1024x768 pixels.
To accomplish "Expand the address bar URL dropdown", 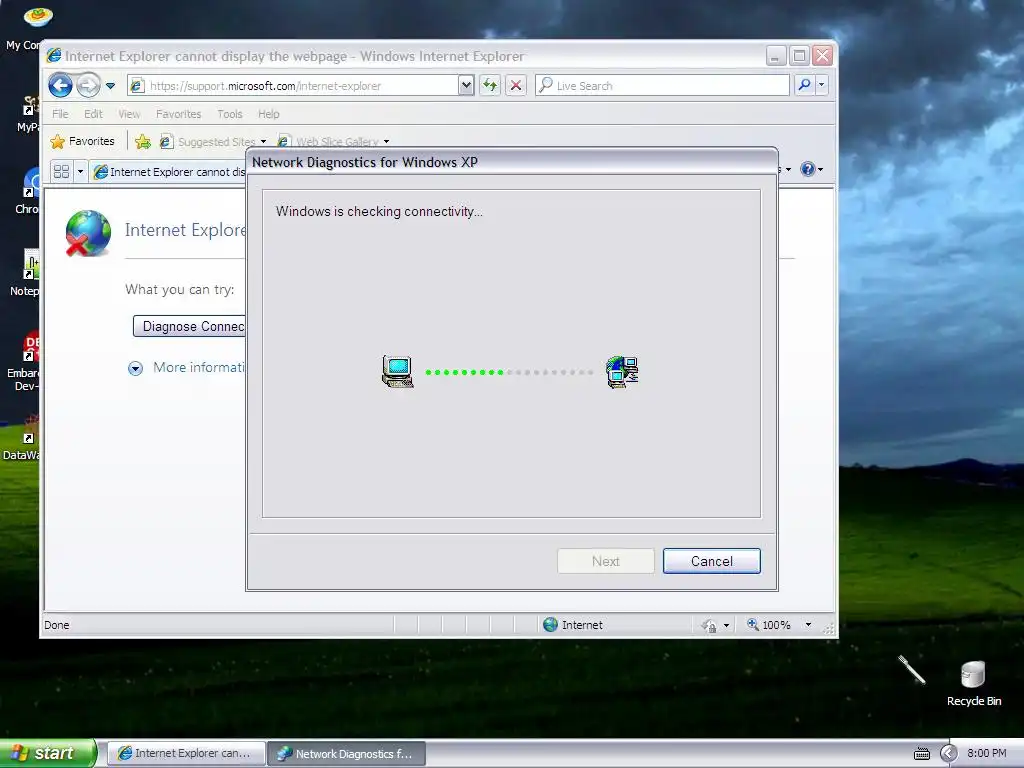I will click(466, 85).
